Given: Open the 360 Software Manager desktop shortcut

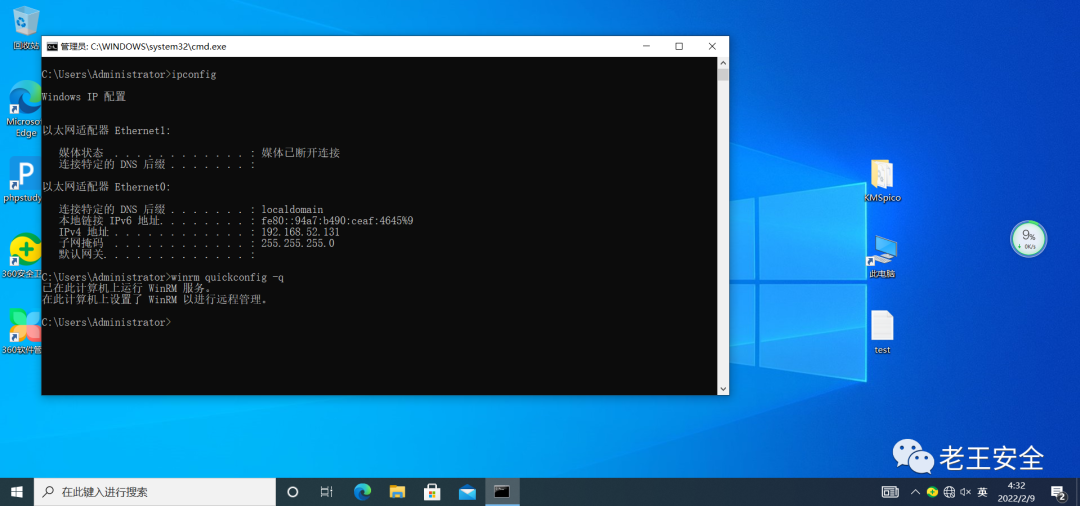Looking at the screenshot, I should [24, 326].
